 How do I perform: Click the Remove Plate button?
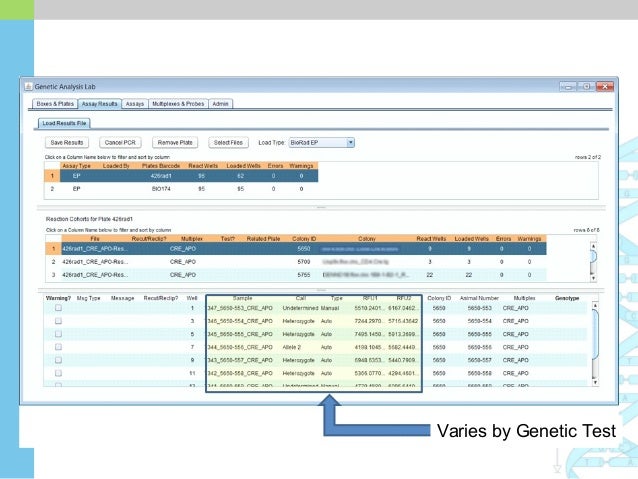point(174,142)
